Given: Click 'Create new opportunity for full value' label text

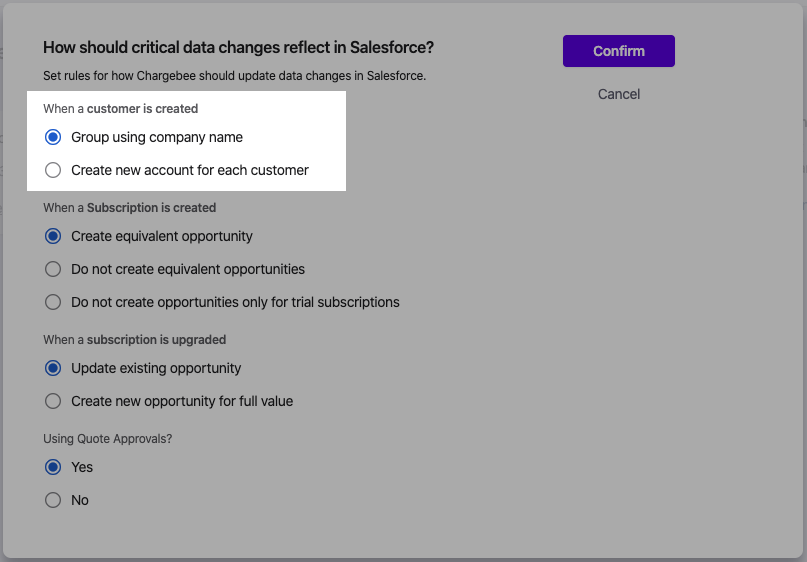Looking at the screenshot, I should click(x=182, y=401).
